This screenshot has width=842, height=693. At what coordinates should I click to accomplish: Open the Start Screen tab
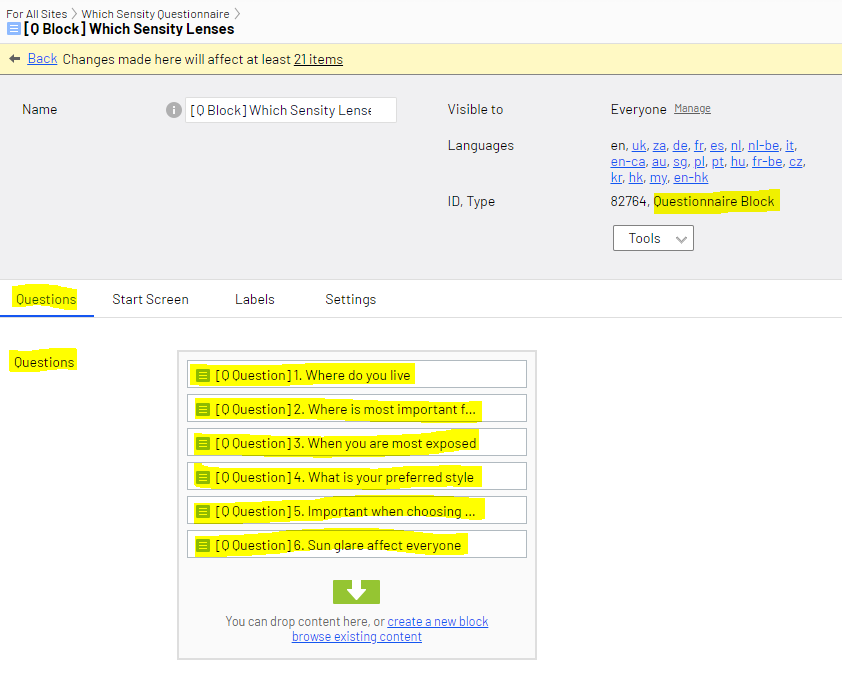coord(150,299)
